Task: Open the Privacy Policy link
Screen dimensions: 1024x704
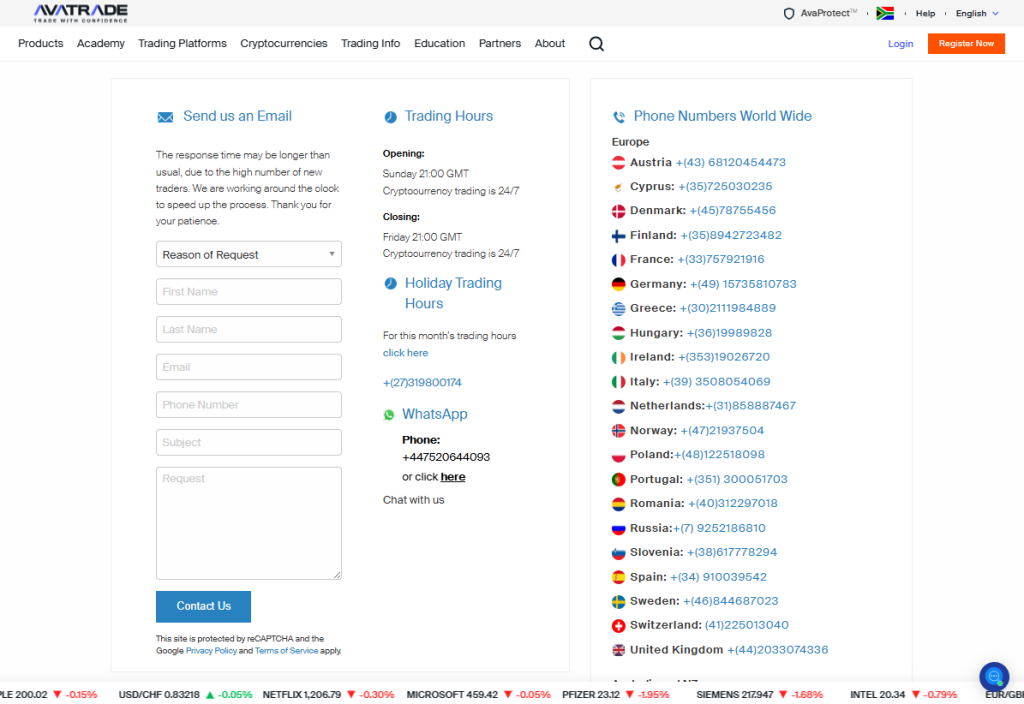Action: click(211, 650)
